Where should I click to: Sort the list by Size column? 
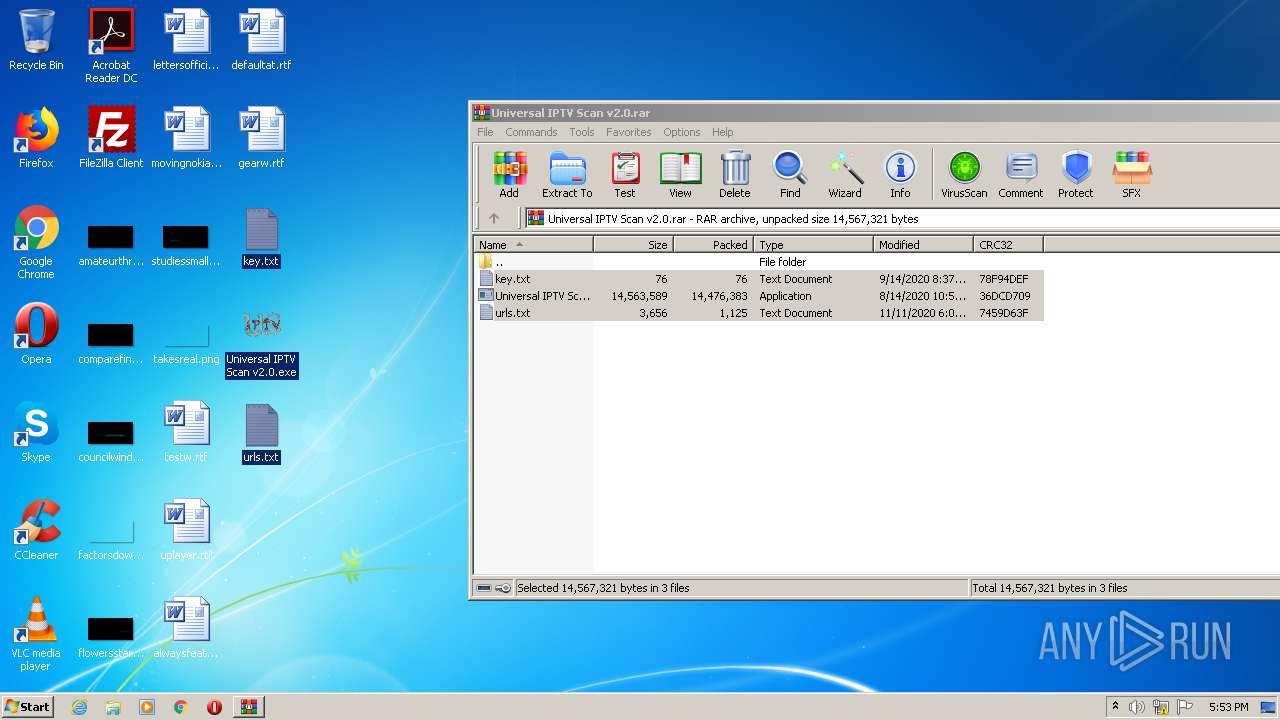click(x=633, y=244)
